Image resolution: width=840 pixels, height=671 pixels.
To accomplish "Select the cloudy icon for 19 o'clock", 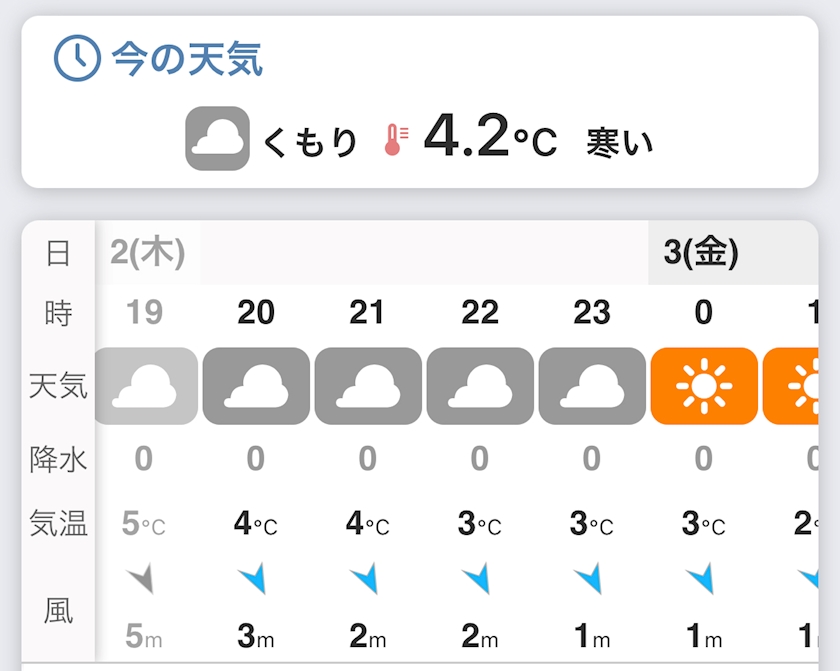I will click(146, 386).
